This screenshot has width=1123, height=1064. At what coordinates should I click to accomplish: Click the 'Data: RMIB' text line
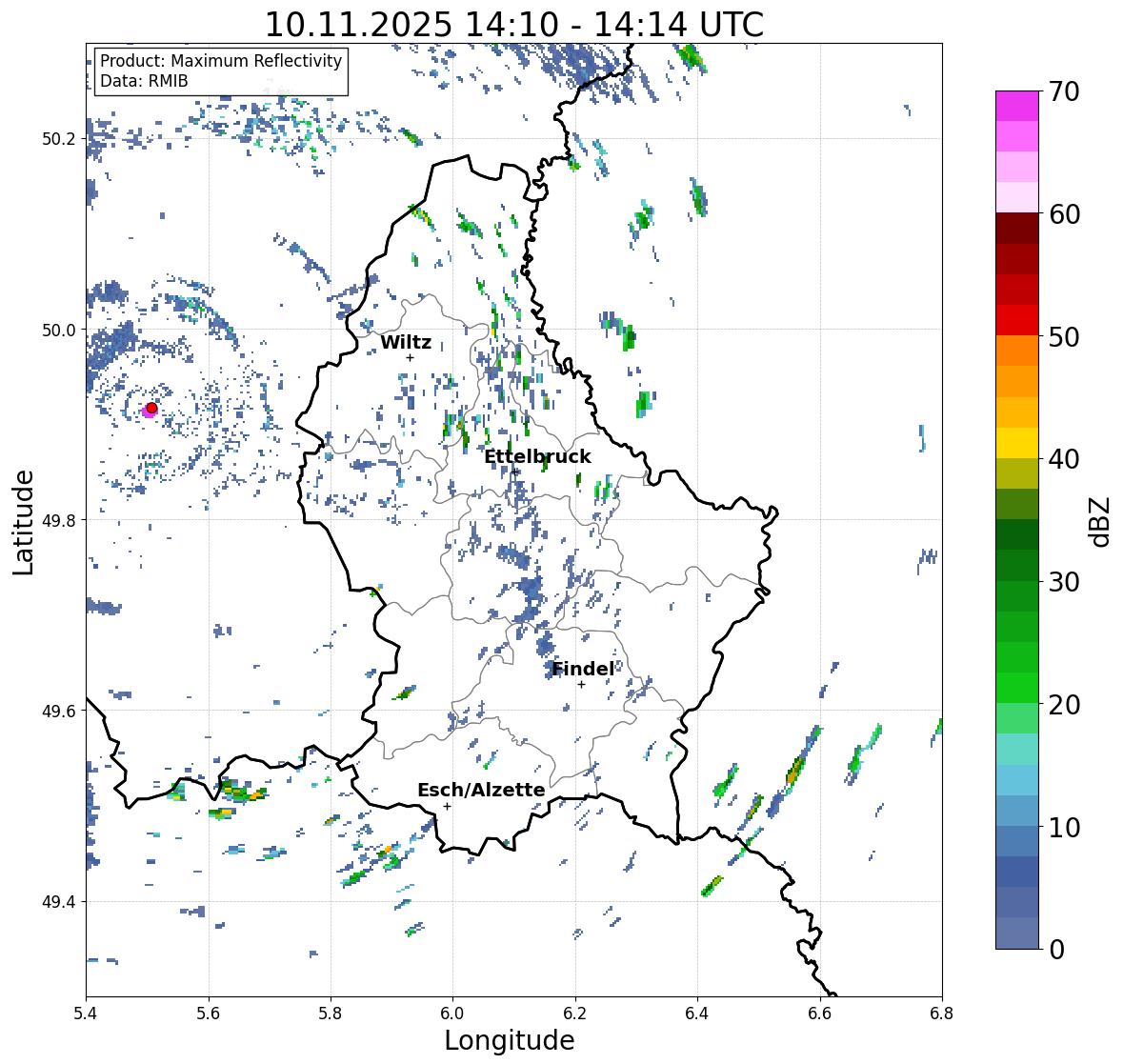pyautogui.click(x=144, y=81)
